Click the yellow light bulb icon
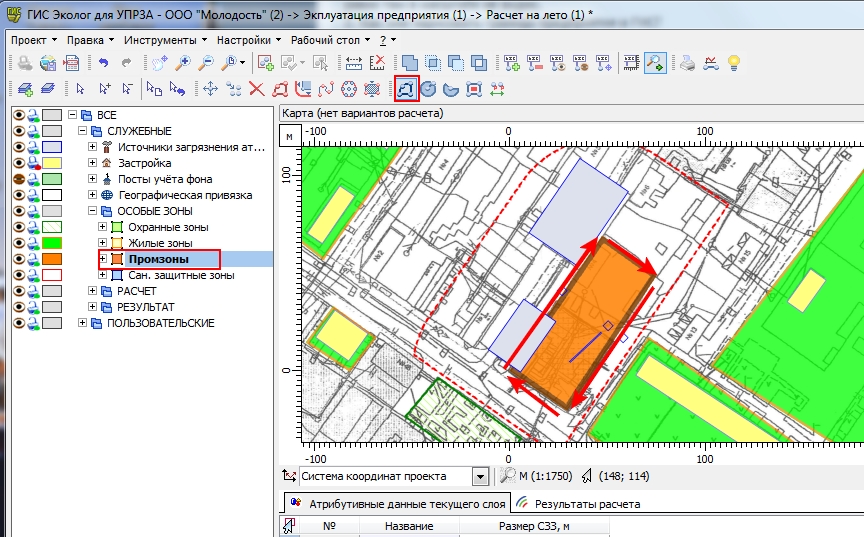 pos(735,63)
